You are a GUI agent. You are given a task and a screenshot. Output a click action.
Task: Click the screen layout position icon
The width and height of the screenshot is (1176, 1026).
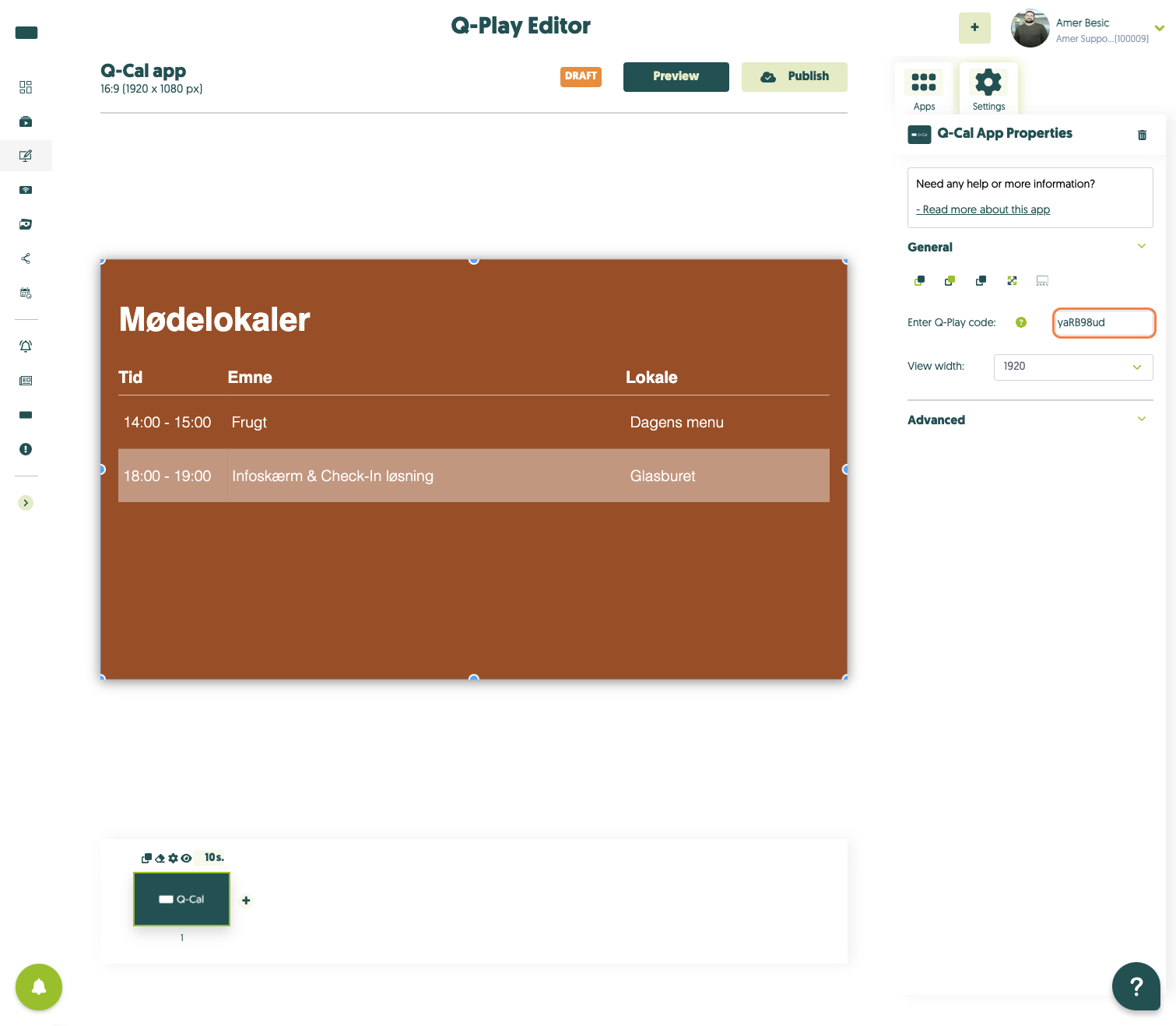pos(1043,281)
